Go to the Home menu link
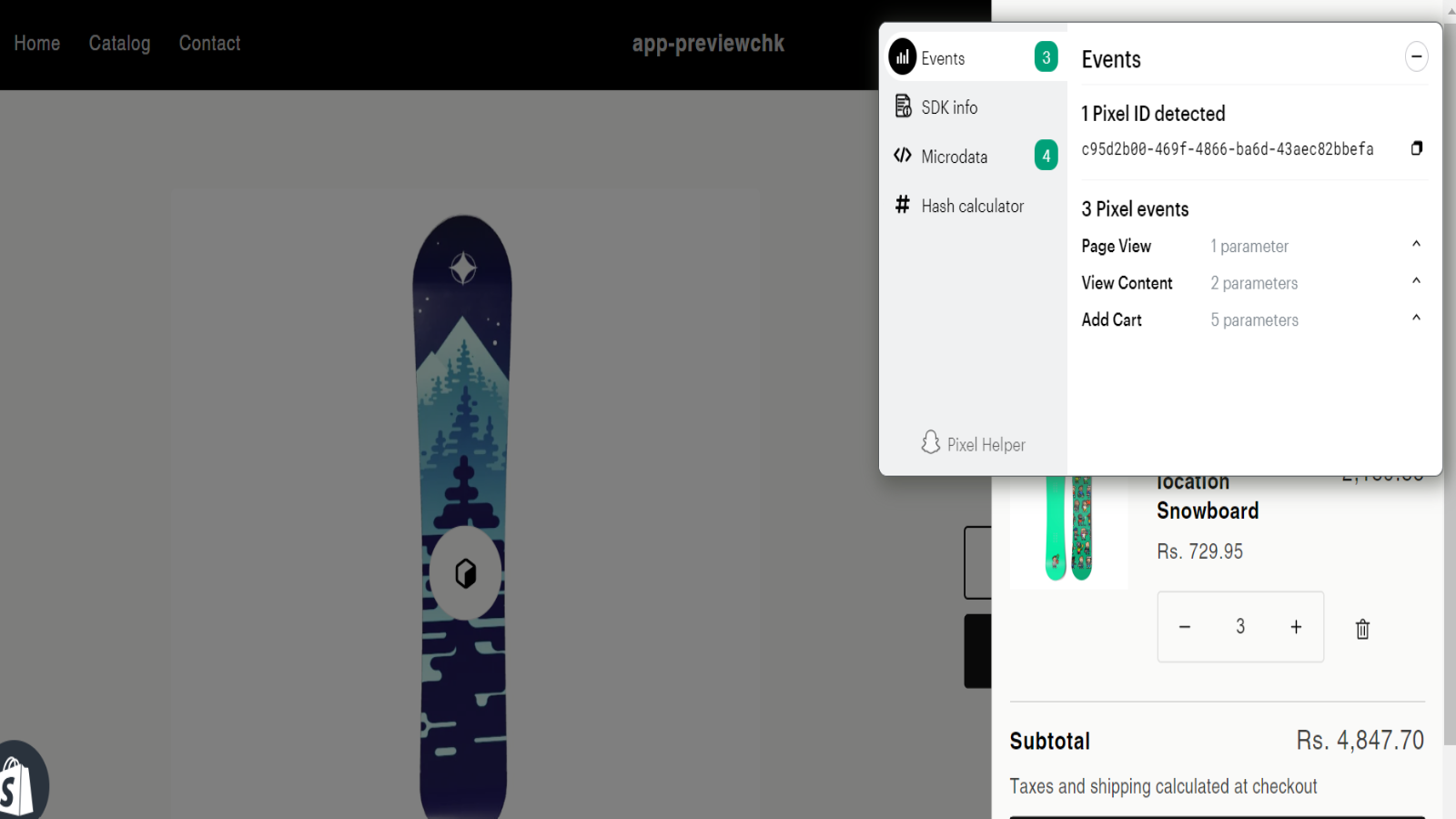The image size is (1456, 819). pos(37,44)
